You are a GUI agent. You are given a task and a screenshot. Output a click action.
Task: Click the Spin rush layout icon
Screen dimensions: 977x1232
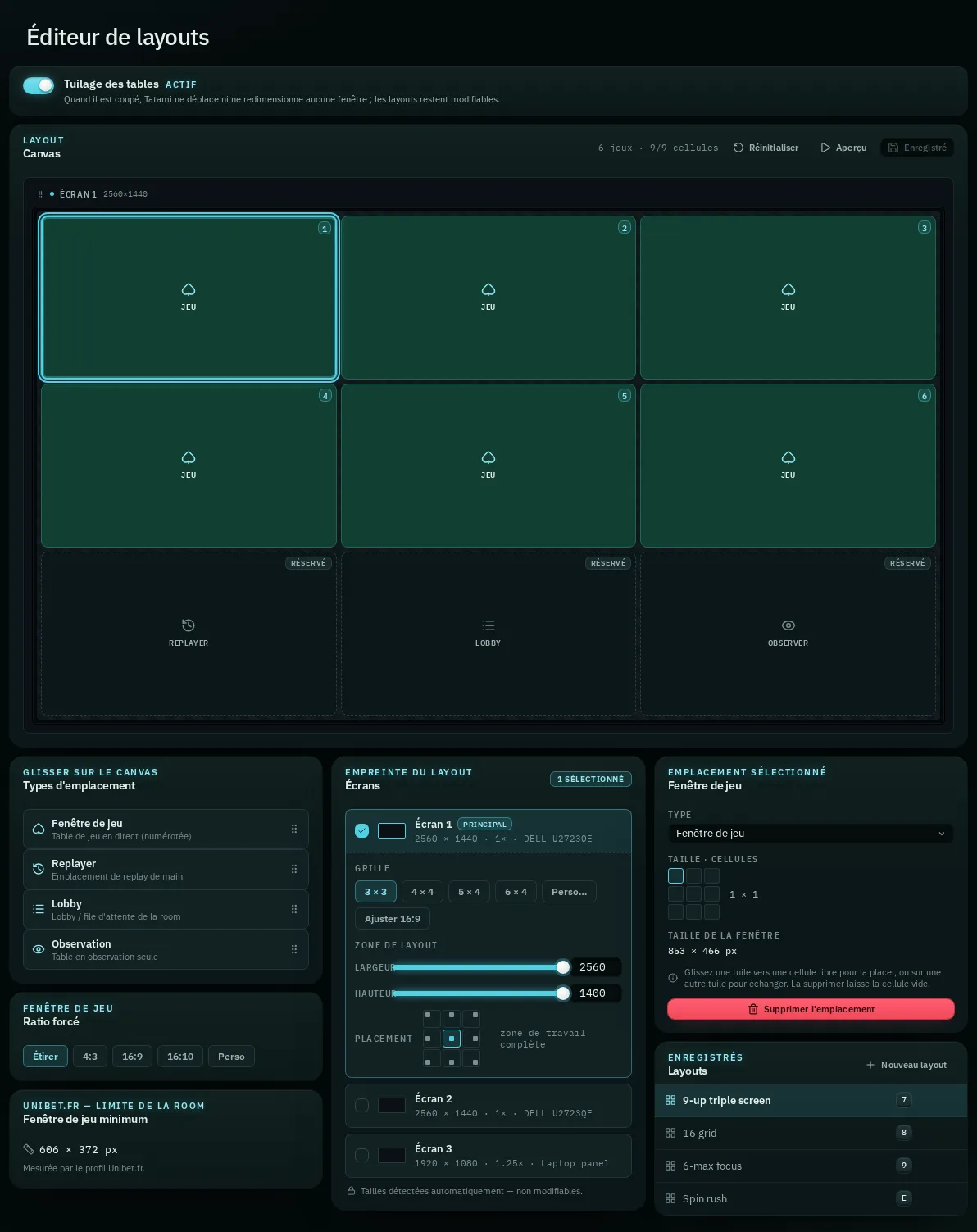click(x=670, y=1198)
